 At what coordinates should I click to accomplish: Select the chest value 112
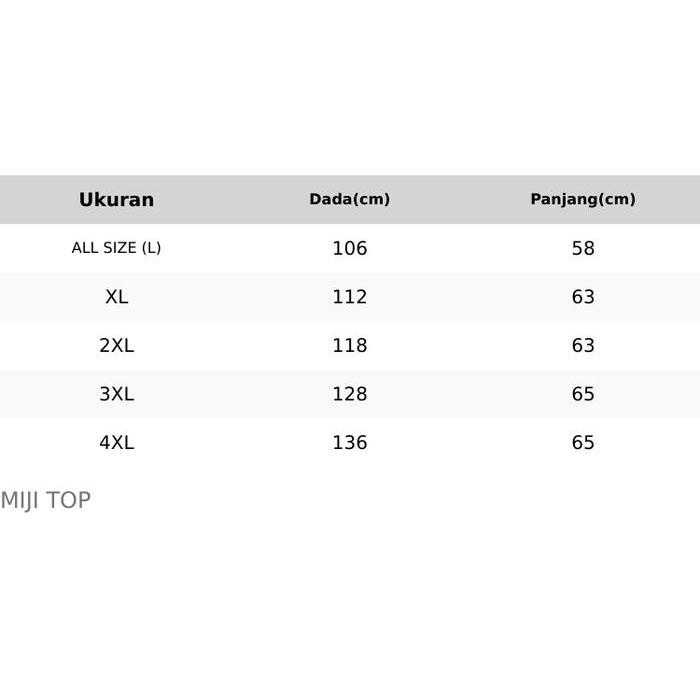(349, 297)
